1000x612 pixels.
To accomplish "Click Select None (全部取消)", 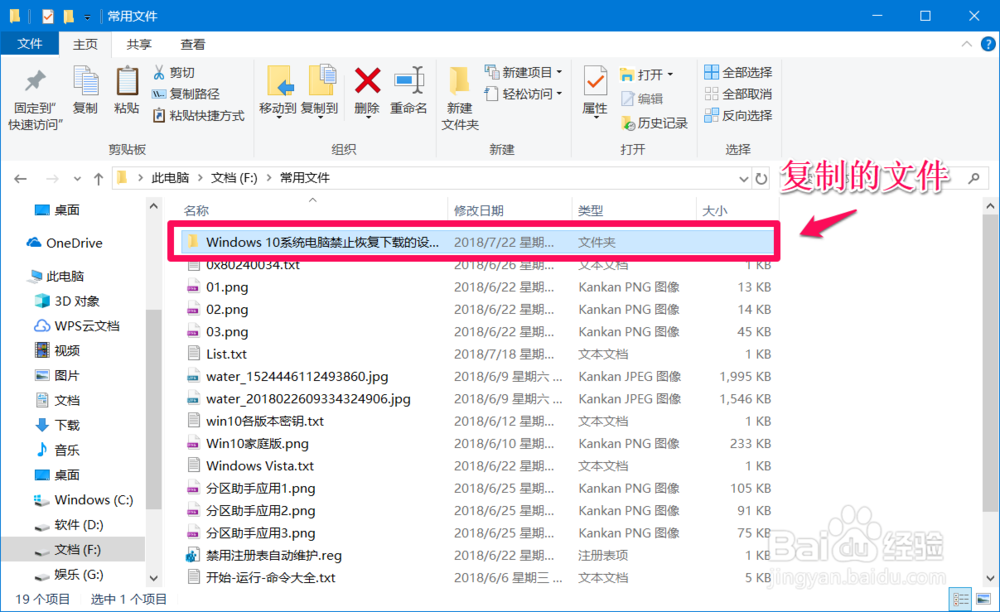I will 739,94.
